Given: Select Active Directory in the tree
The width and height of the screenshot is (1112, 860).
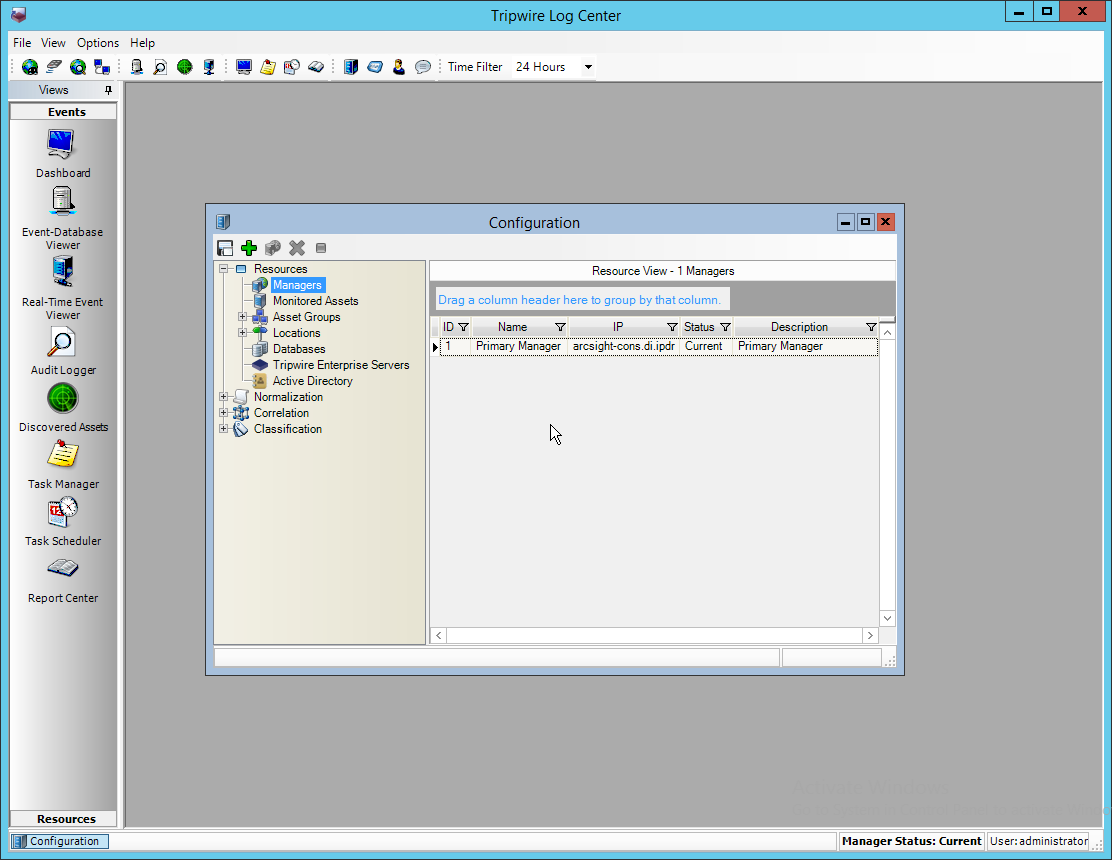Looking at the screenshot, I should tap(313, 381).
